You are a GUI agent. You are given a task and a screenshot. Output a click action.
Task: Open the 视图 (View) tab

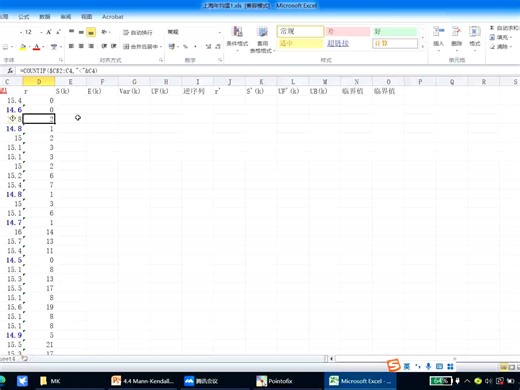tap(87, 17)
